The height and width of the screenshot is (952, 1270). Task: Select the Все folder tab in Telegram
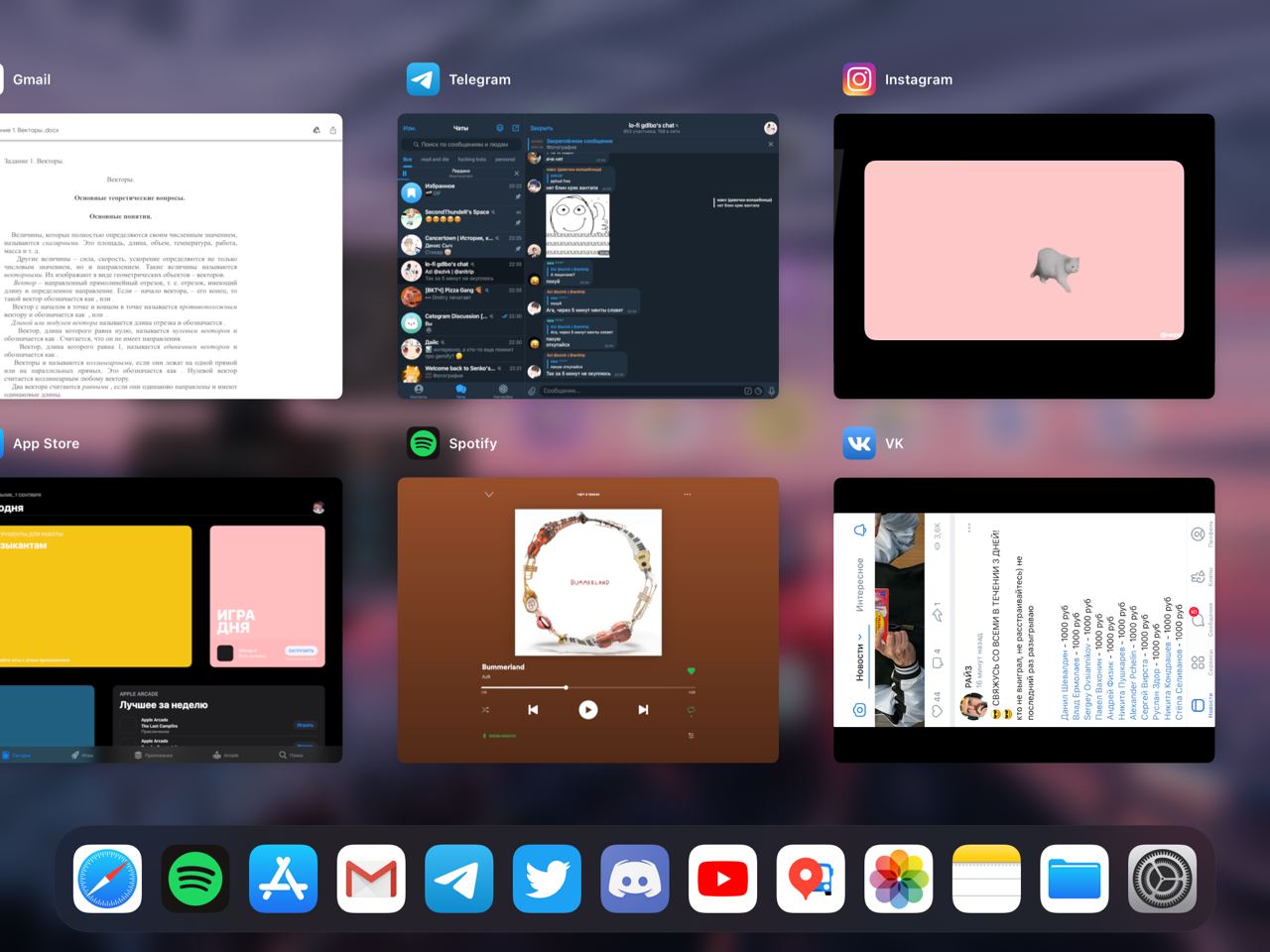coord(408,159)
